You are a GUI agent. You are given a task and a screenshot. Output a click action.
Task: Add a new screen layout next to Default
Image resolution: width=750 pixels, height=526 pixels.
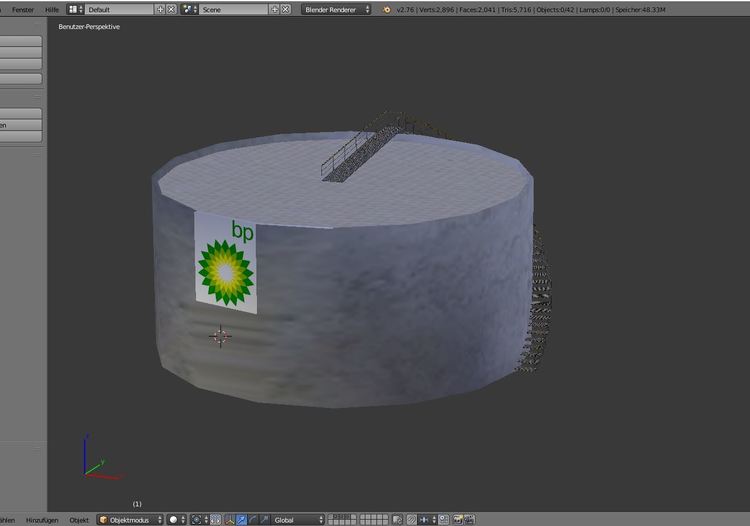160,9
